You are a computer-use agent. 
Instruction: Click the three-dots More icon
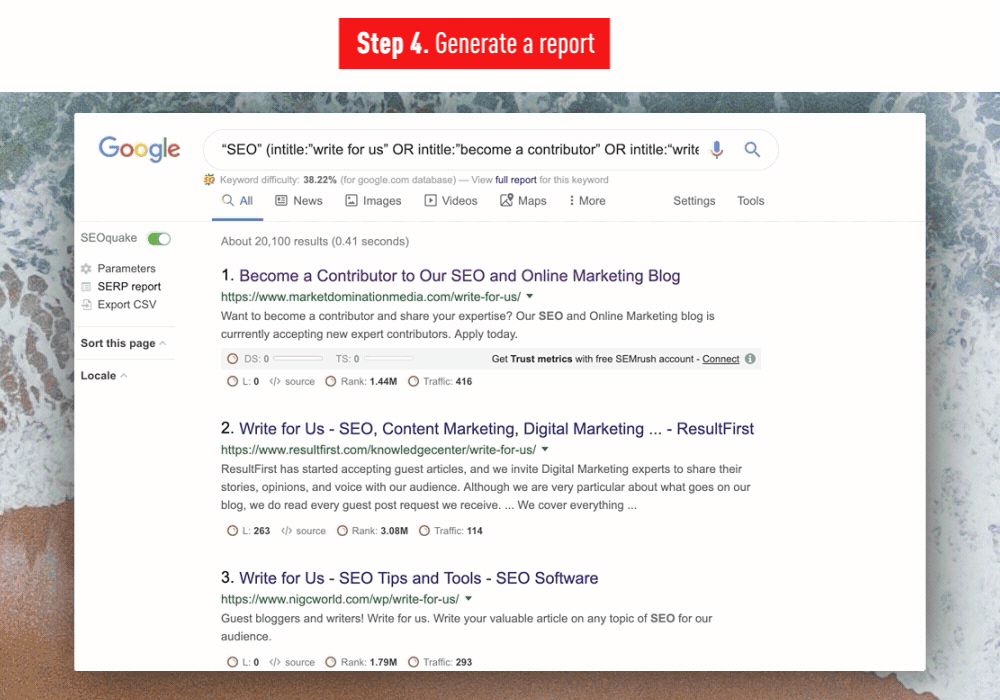tap(571, 201)
